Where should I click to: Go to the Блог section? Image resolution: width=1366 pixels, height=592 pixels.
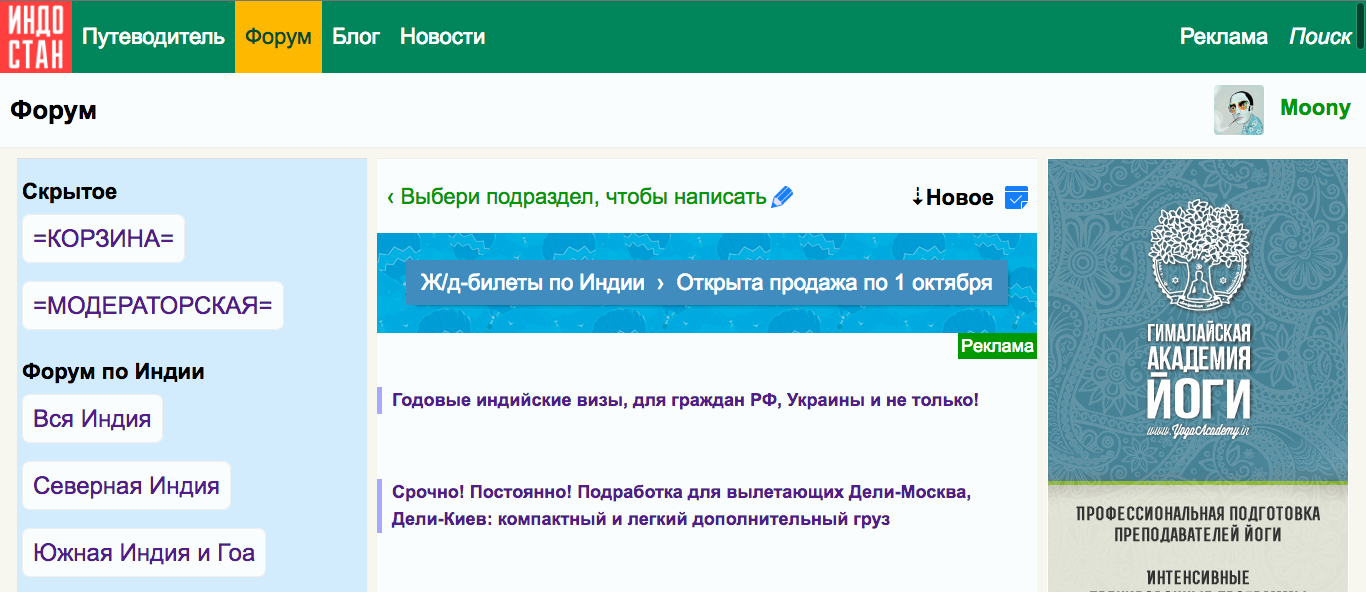pos(356,37)
